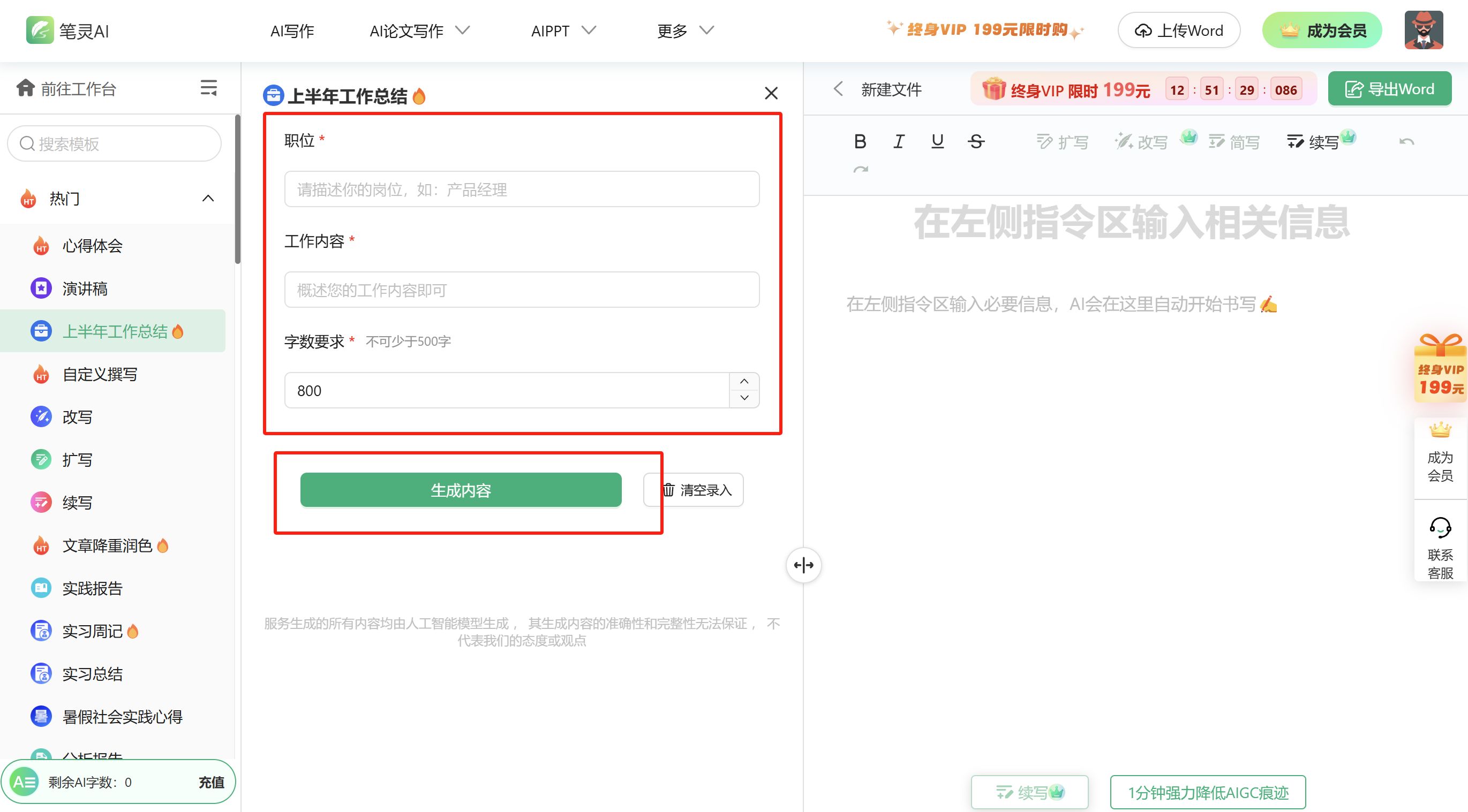This screenshot has height=812, width=1468.
Task: Increase word count with up arrow
Action: (x=744, y=381)
